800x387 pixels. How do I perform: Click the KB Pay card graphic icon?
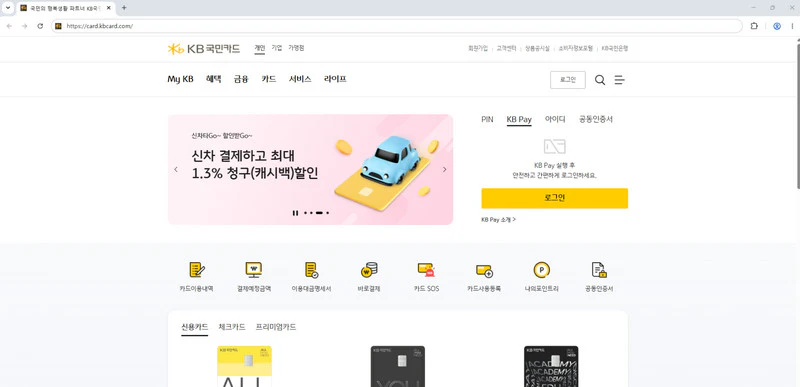click(554, 147)
